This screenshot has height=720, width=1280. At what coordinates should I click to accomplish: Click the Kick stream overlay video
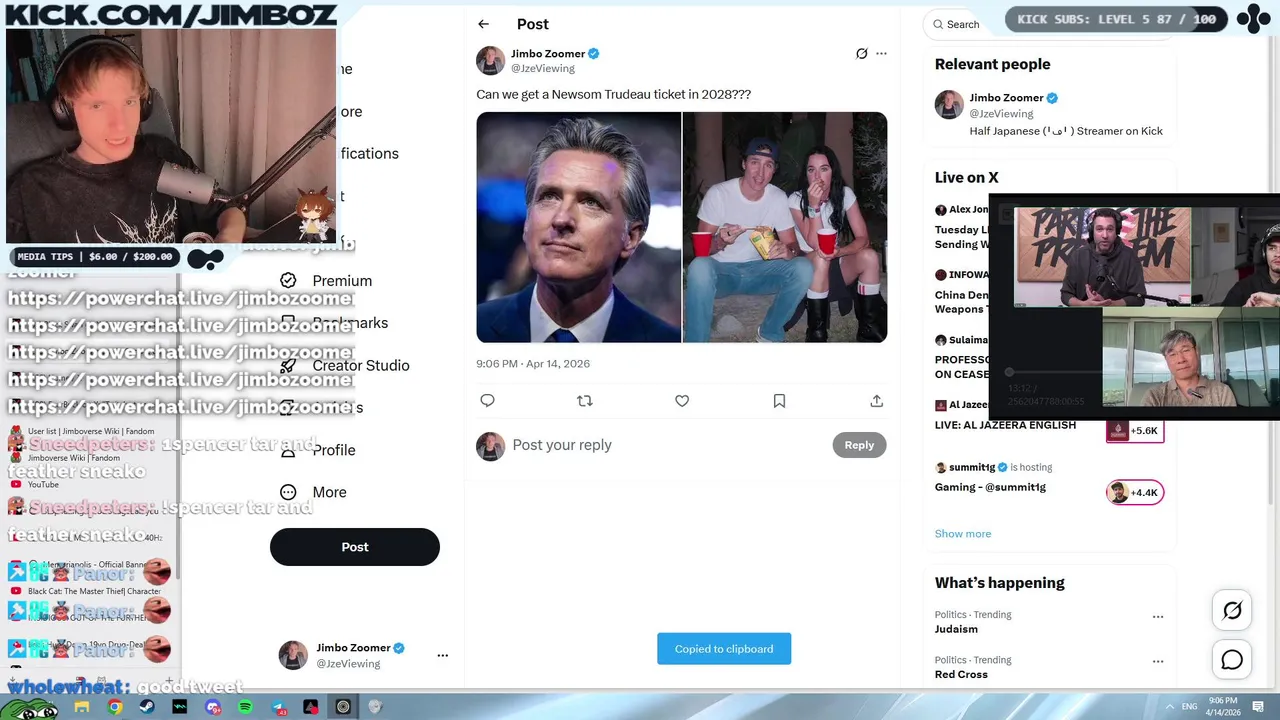[1135, 307]
